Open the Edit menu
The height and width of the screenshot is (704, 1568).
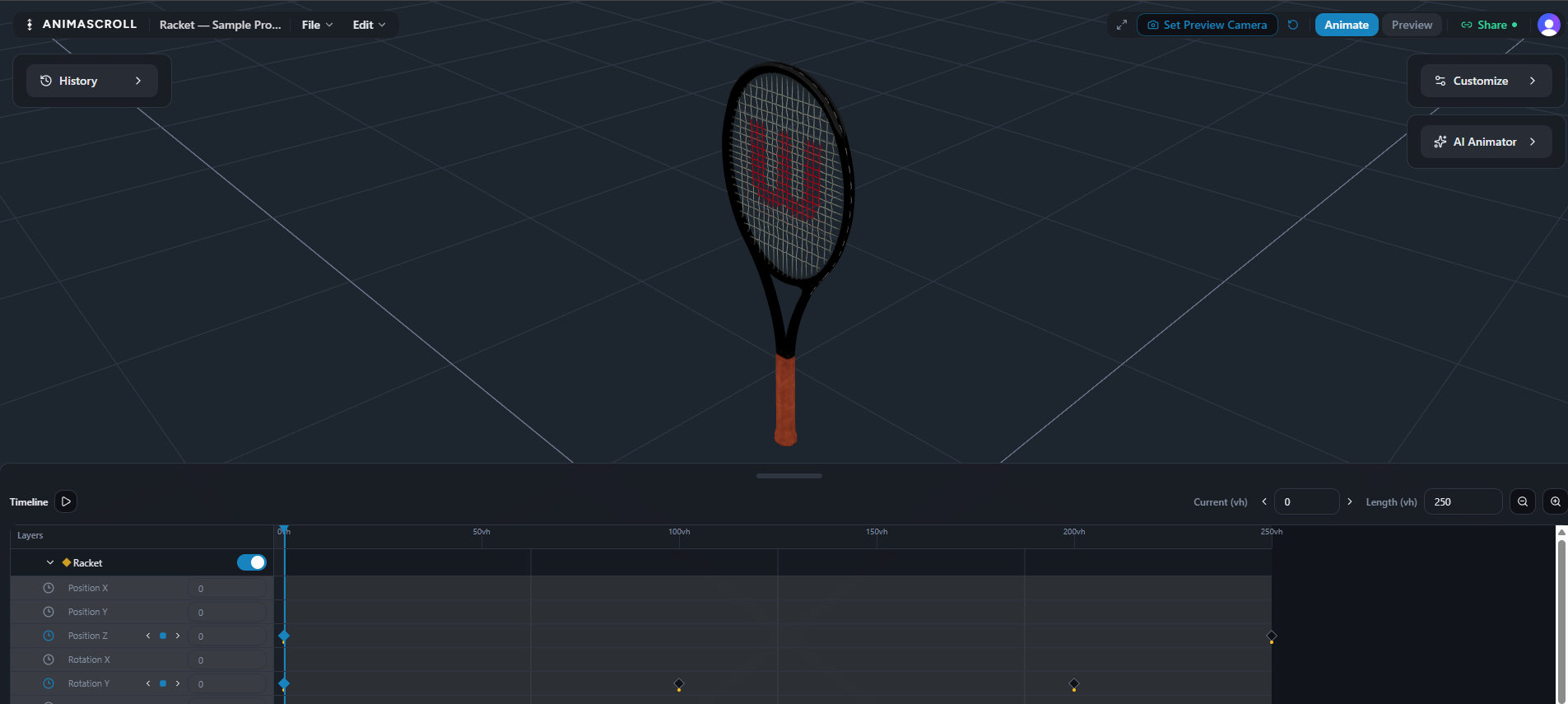(369, 25)
